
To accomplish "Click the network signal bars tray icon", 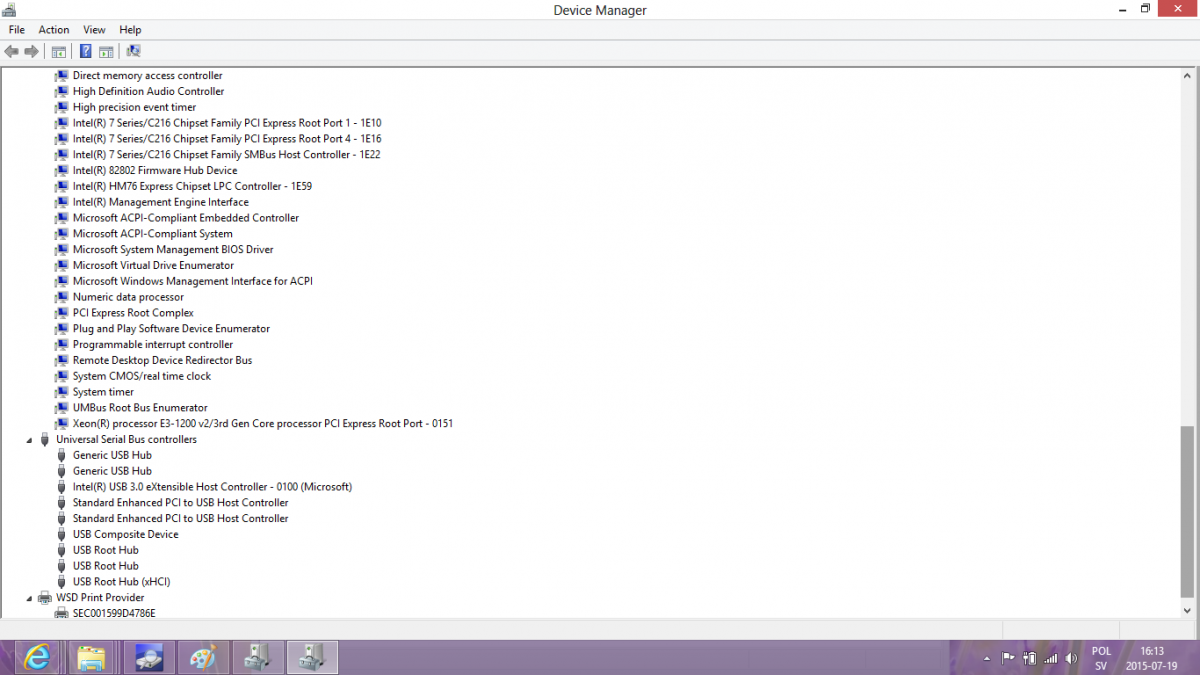I will [1050, 658].
